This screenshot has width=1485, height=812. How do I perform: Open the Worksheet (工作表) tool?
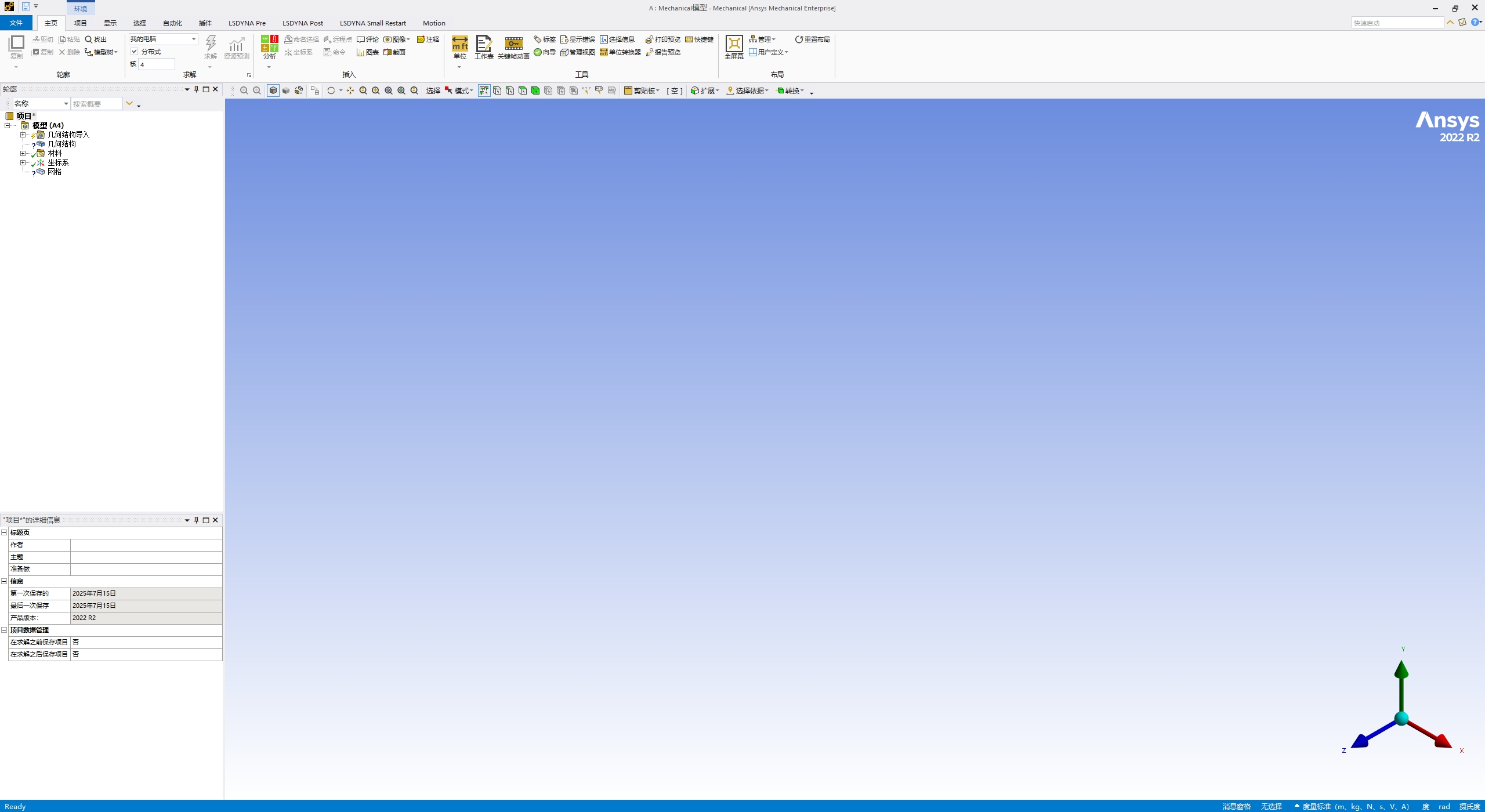click(483, 44)
